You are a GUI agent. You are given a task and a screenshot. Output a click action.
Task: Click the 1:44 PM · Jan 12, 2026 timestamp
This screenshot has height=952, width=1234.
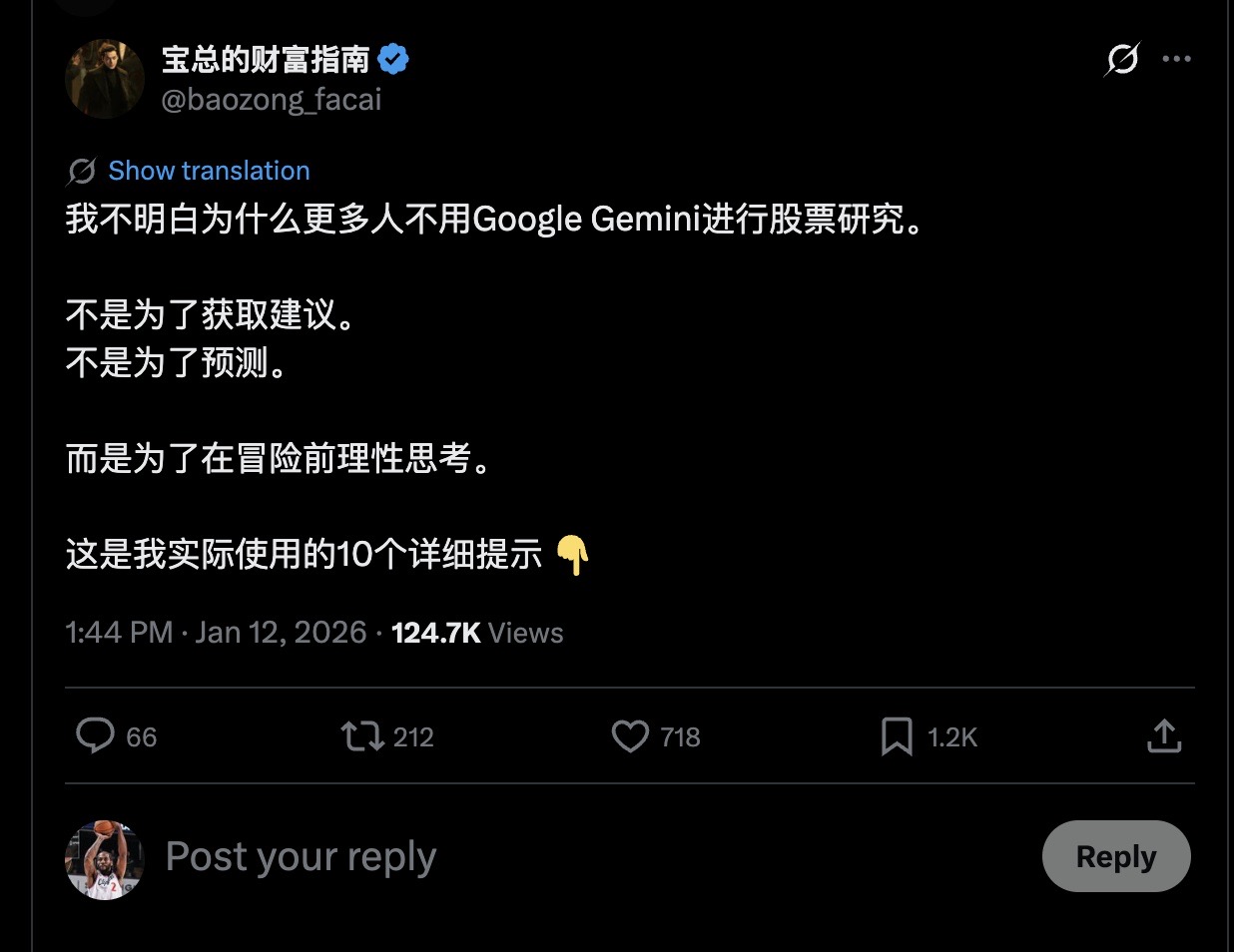(216, 633)
